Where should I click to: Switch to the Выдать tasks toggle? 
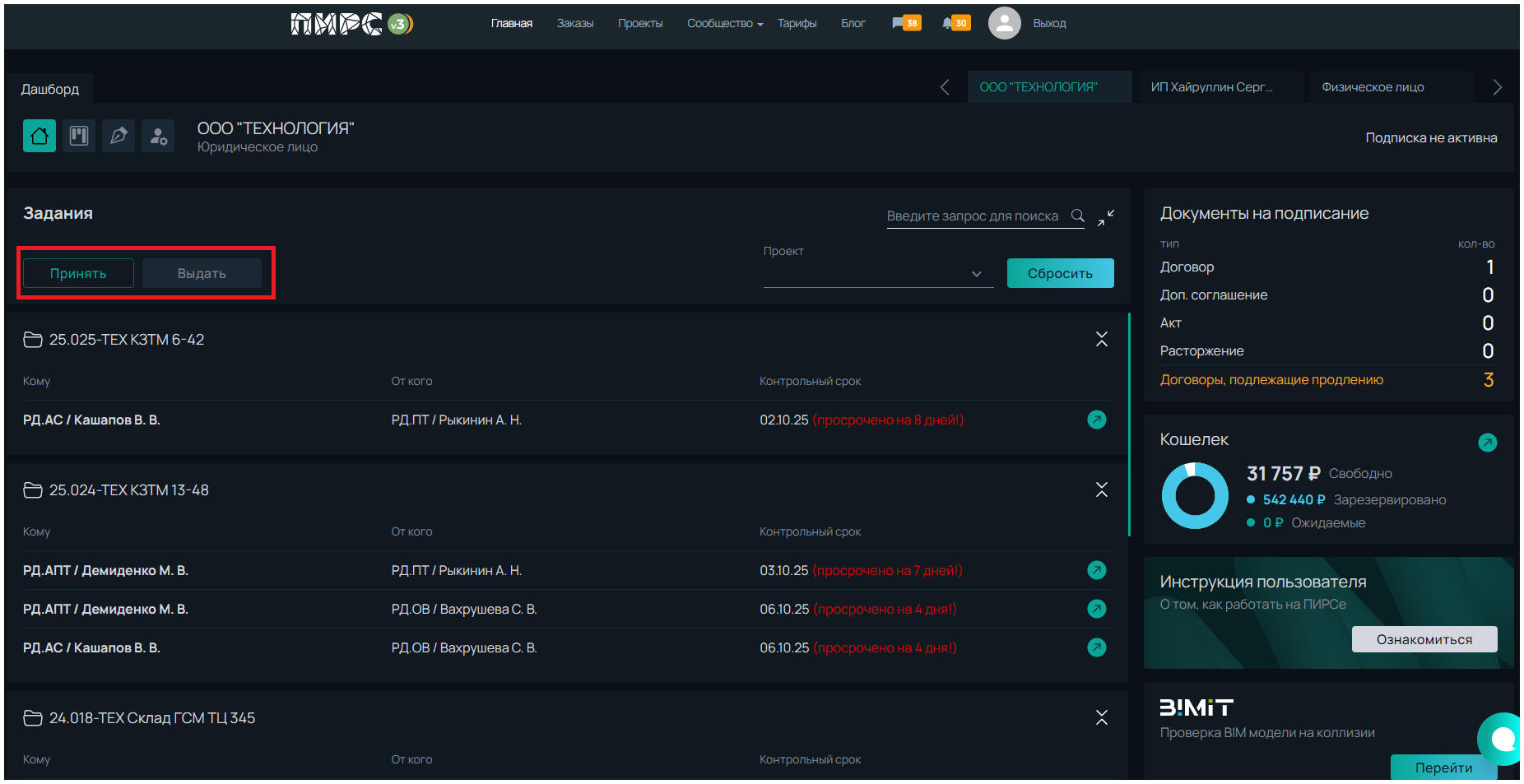click(x=202, y=273)
